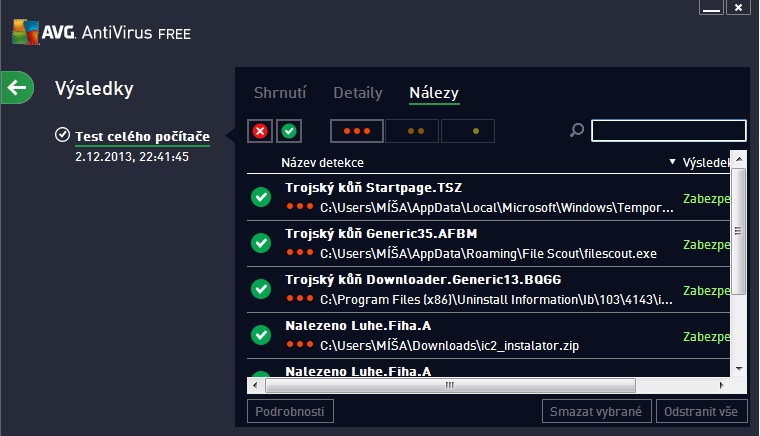760x436 pixels.
Task: Open Podrobnosti details button
Action: pos(290,411)
